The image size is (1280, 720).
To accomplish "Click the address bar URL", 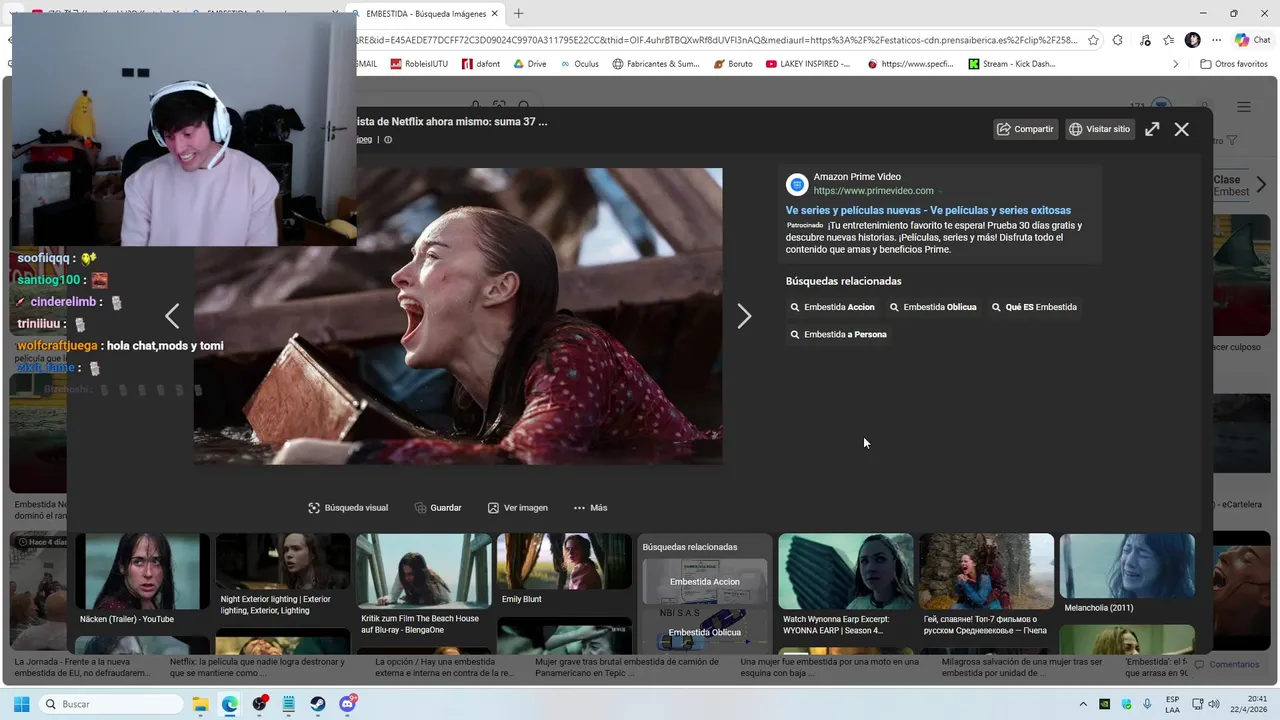I will pyautogui.click(x=717, y=40).
